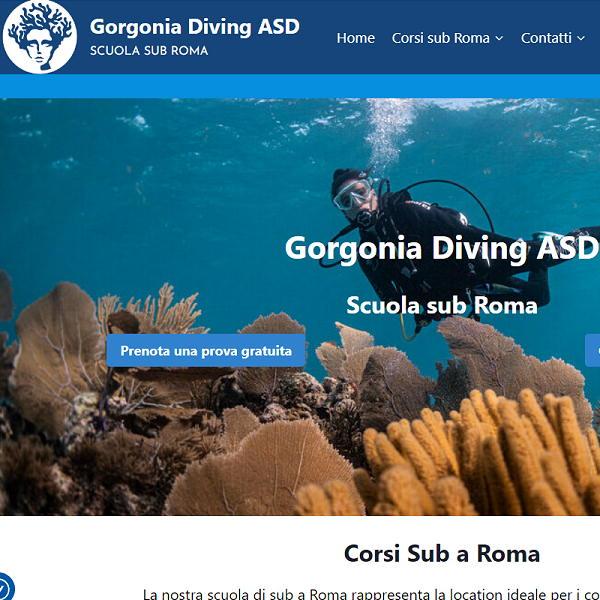Click the Prenota una prova gratuita button
600x600 pixels.
(x=206, y=351)
